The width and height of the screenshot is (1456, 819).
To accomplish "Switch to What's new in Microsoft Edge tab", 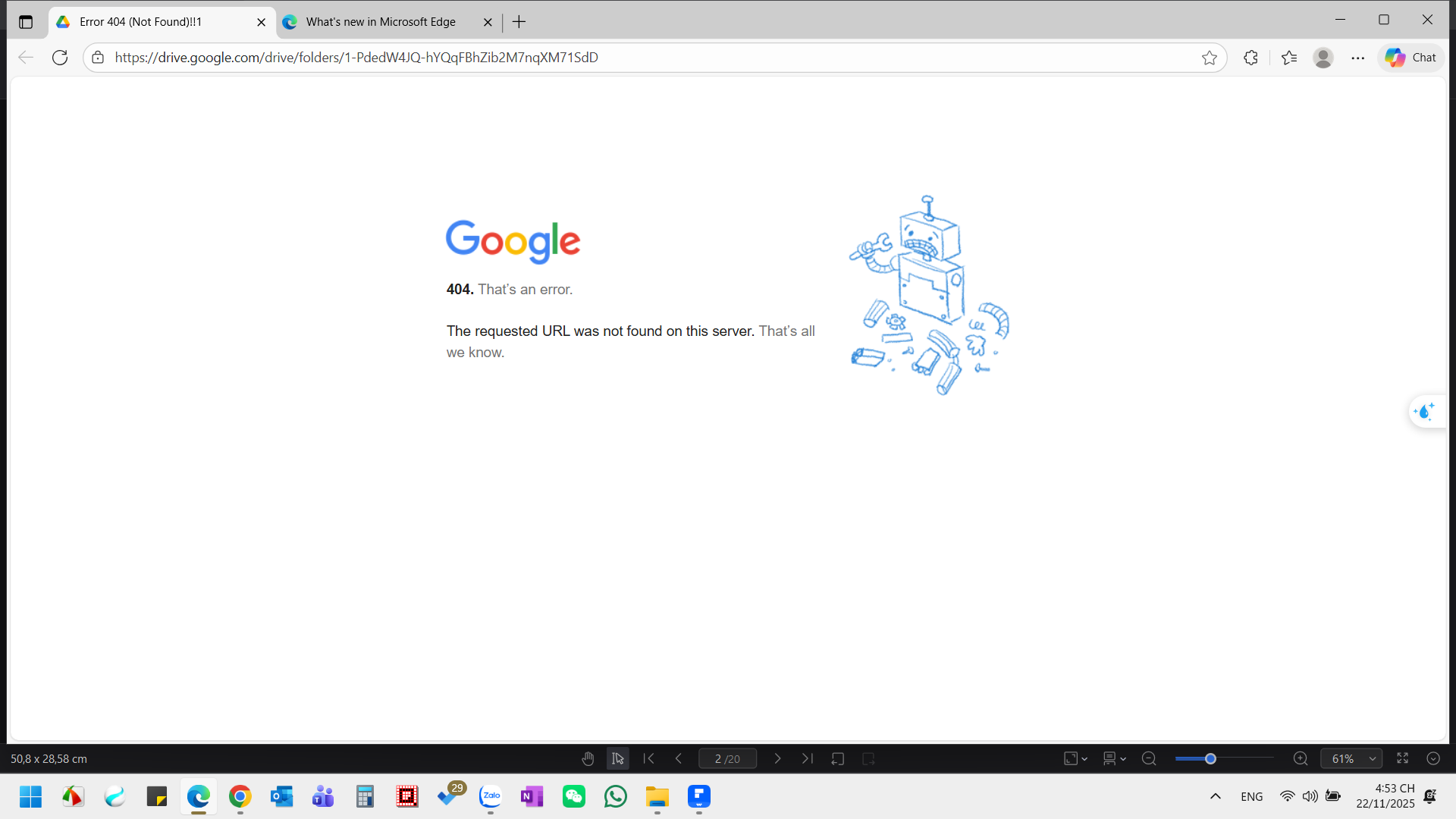I will point(381,22).
